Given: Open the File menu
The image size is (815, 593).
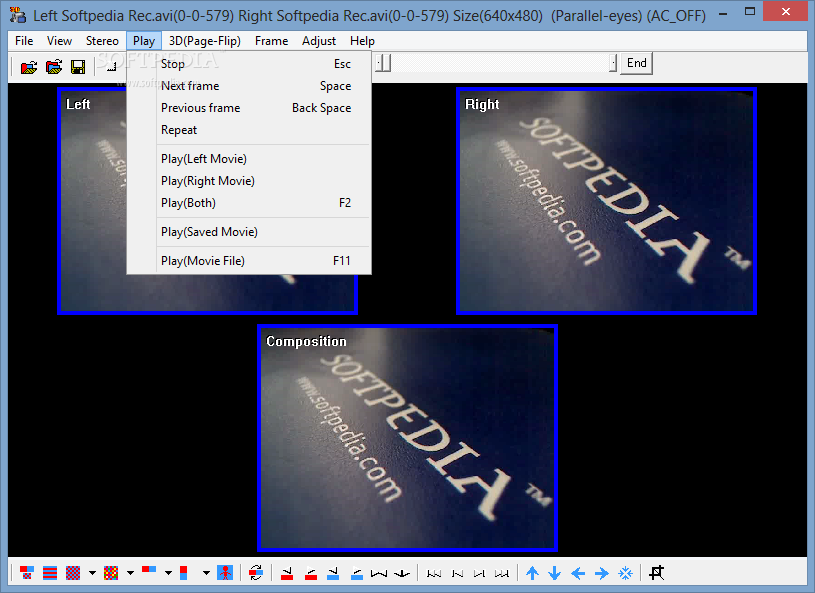Looking at the screenshot, I should pos(24,41).
